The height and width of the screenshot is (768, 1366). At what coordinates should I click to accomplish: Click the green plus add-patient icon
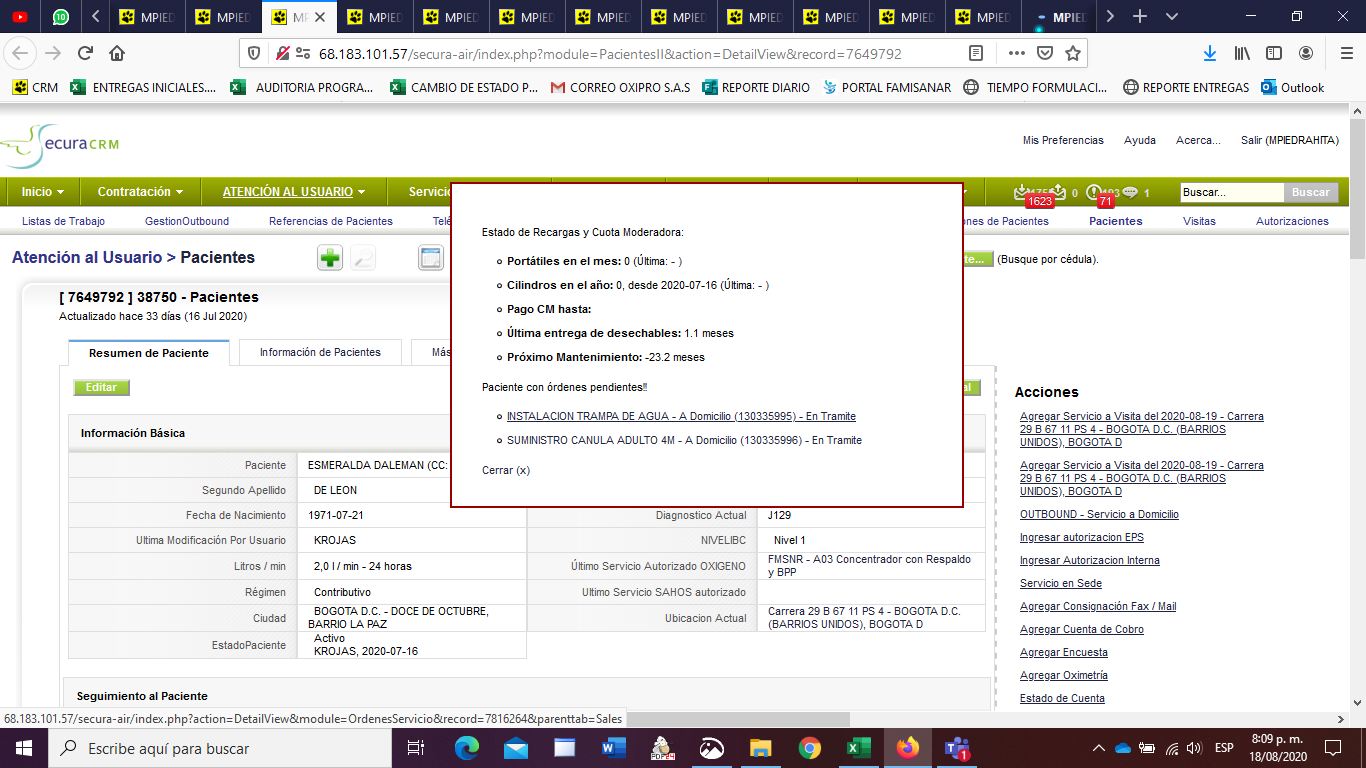(330, 258)
